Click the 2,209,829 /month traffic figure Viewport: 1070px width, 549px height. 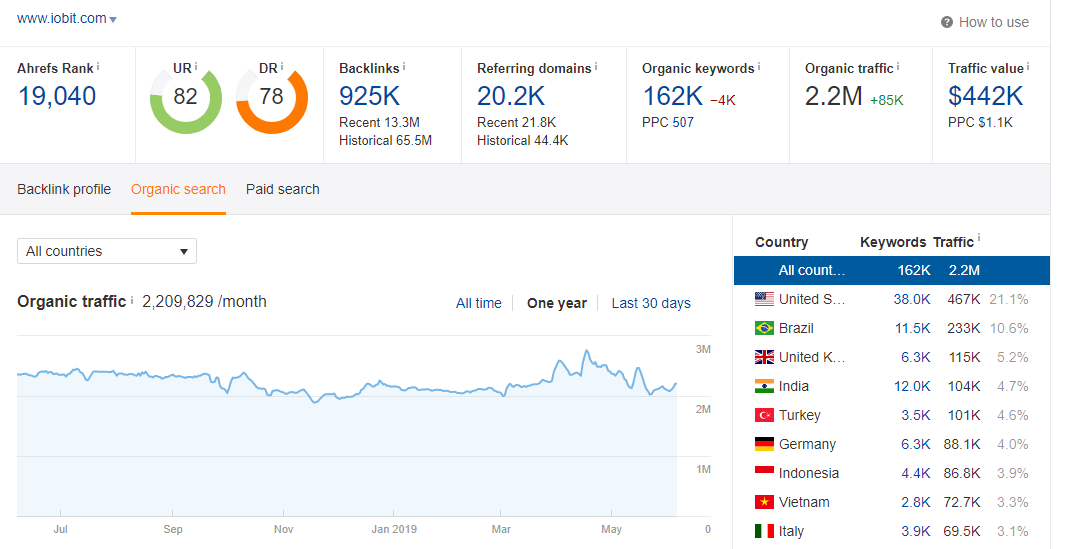tap(204, 301)
